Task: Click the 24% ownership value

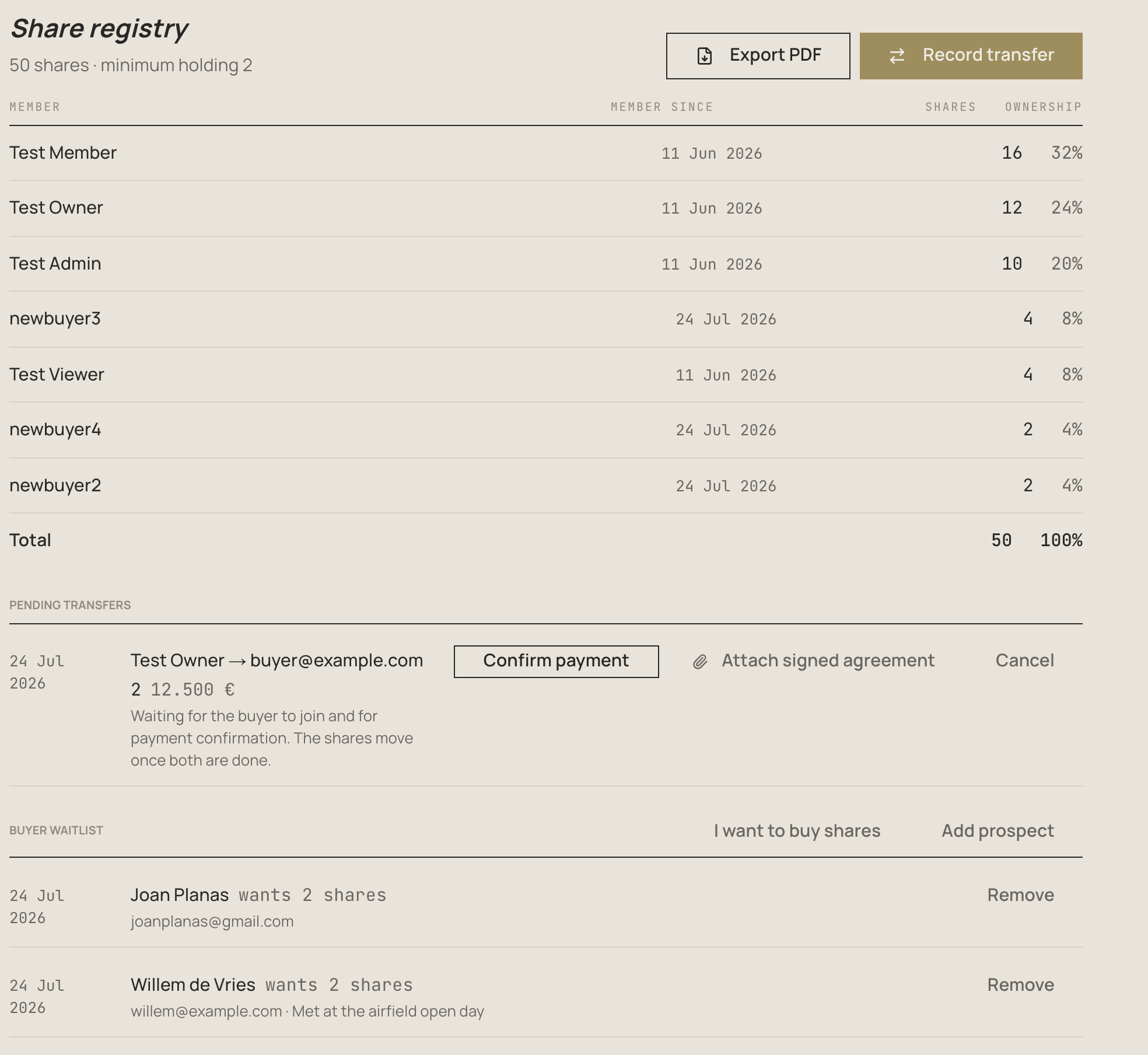Action: click(1067, 208)
